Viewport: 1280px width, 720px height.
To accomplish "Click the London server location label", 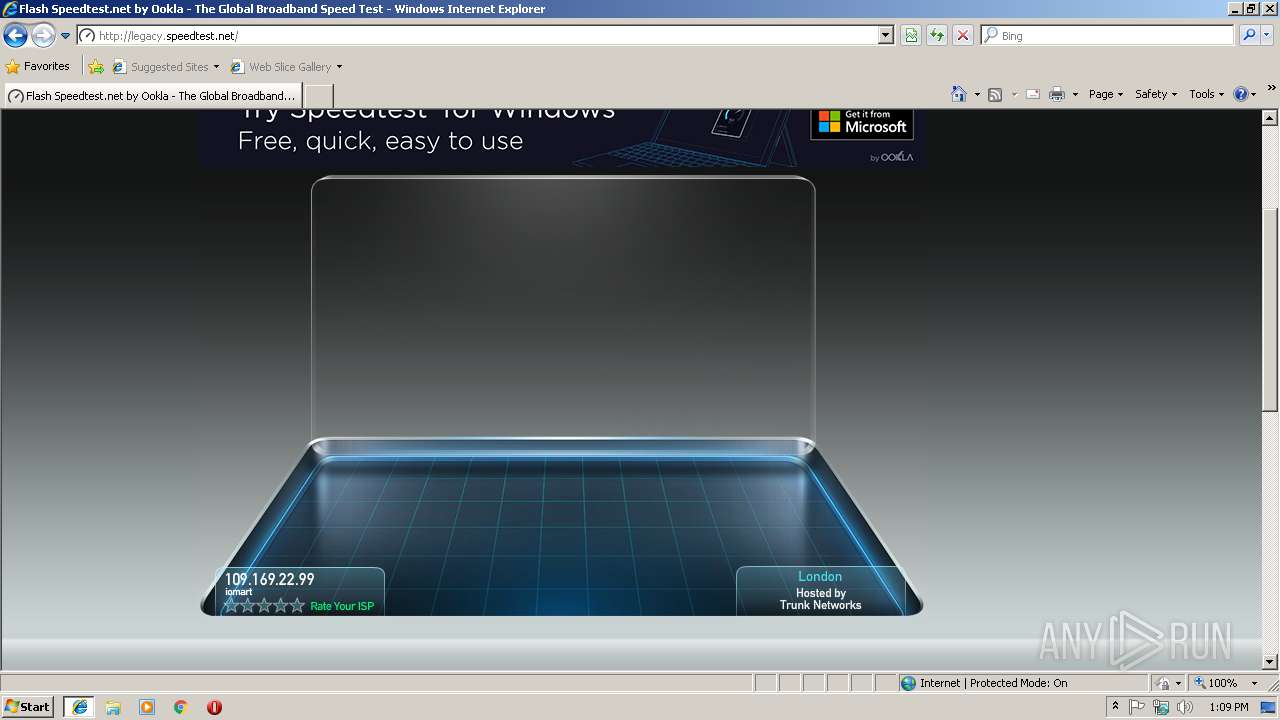I will 820,577.
